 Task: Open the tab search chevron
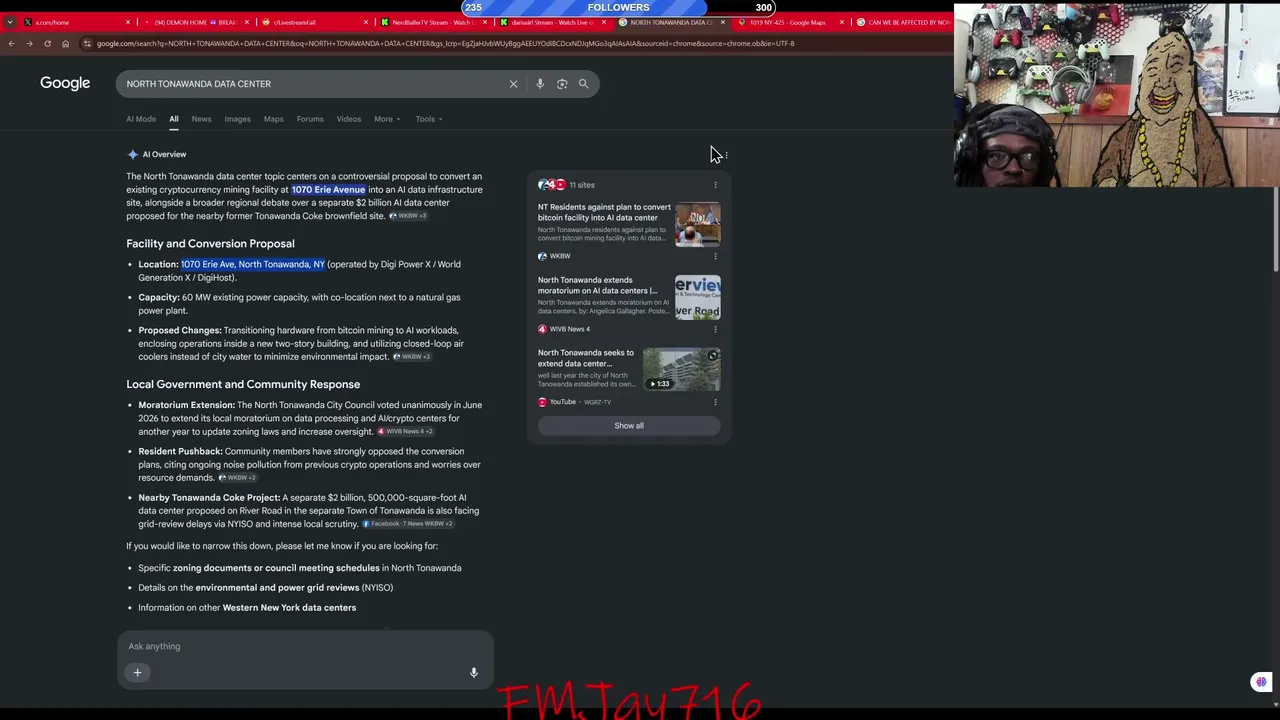tap(10, 22)
